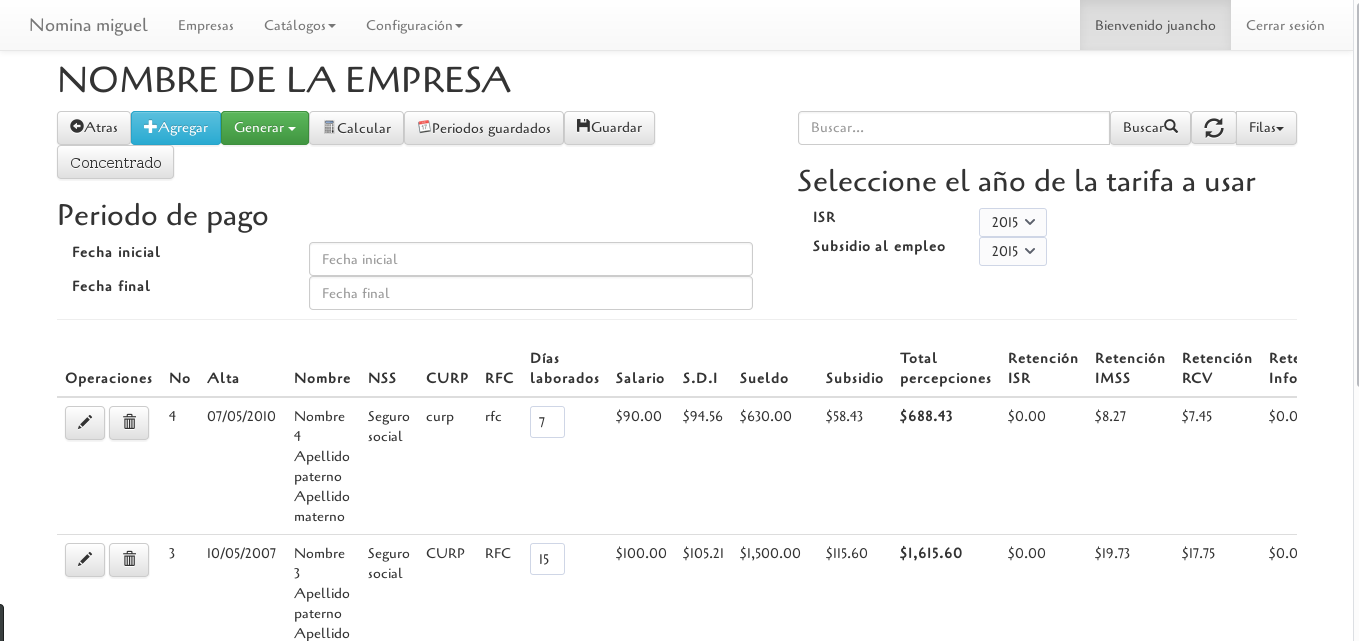Click the Retención RCV column header
Image resolution: width=1359 pixels, height=641 pixels.
coord(1217,369)
